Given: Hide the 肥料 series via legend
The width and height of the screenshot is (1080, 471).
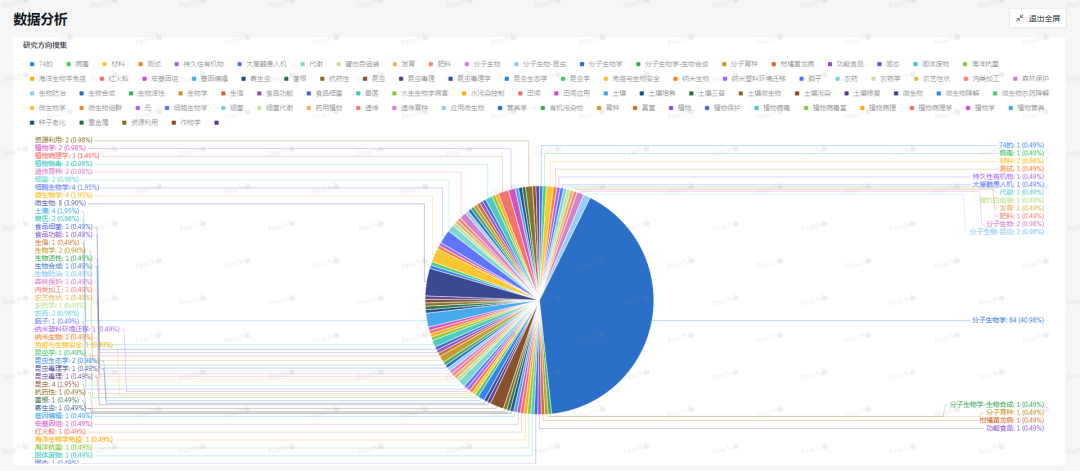Looking at the screenshot, I should 439,64.
